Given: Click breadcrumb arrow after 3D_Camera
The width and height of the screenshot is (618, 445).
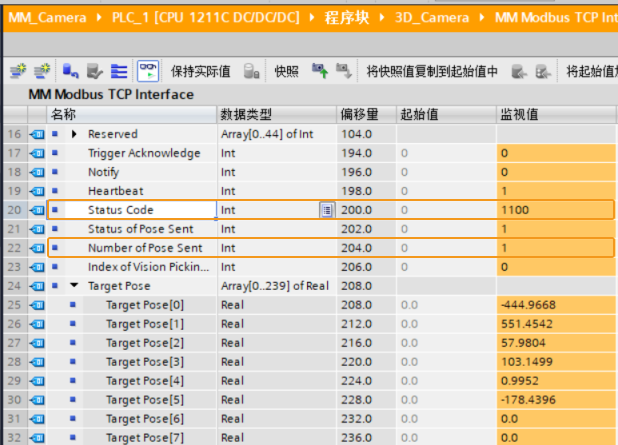Looking at the screenshot, I should point(482,18).
